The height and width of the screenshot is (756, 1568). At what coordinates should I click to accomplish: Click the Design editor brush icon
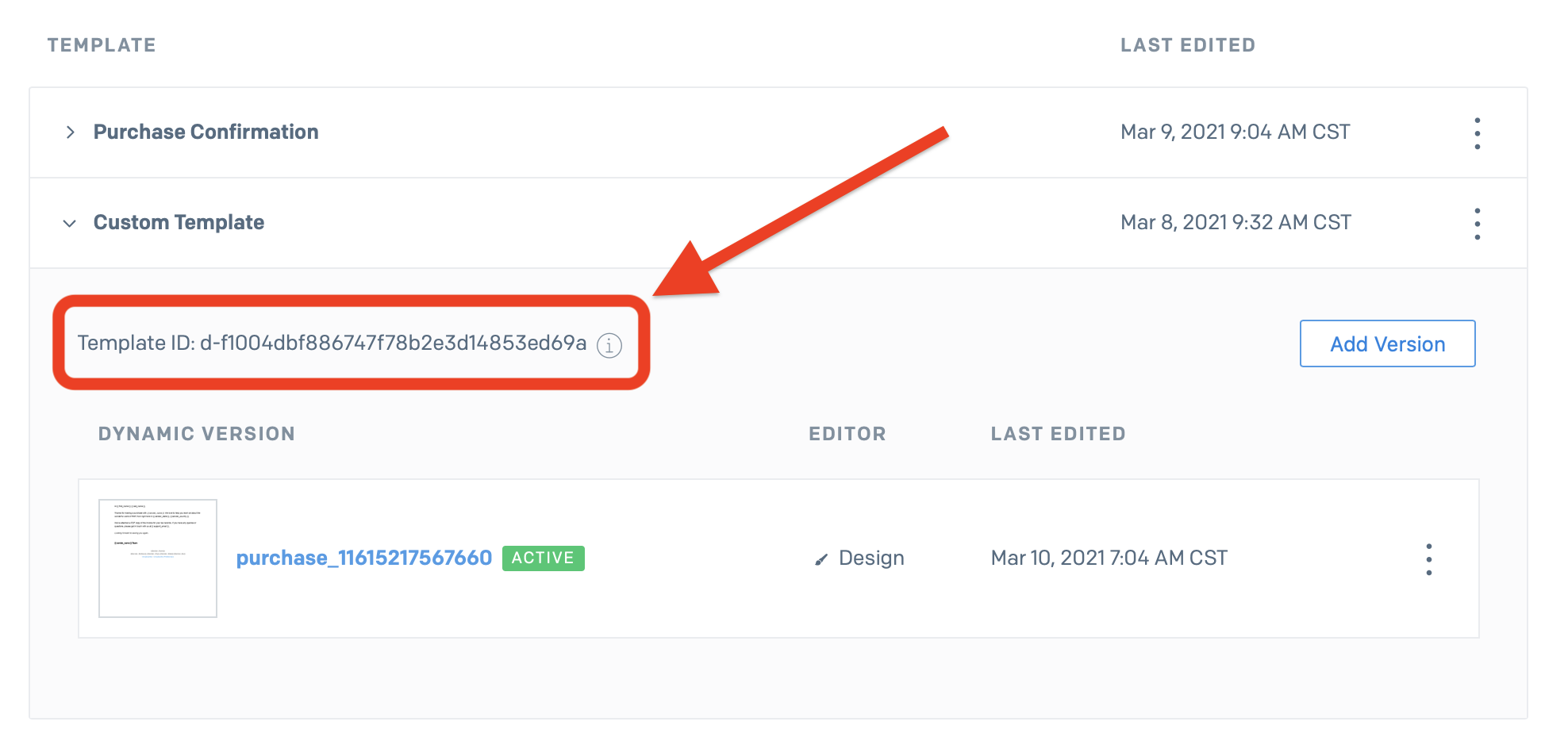point(821,559)
